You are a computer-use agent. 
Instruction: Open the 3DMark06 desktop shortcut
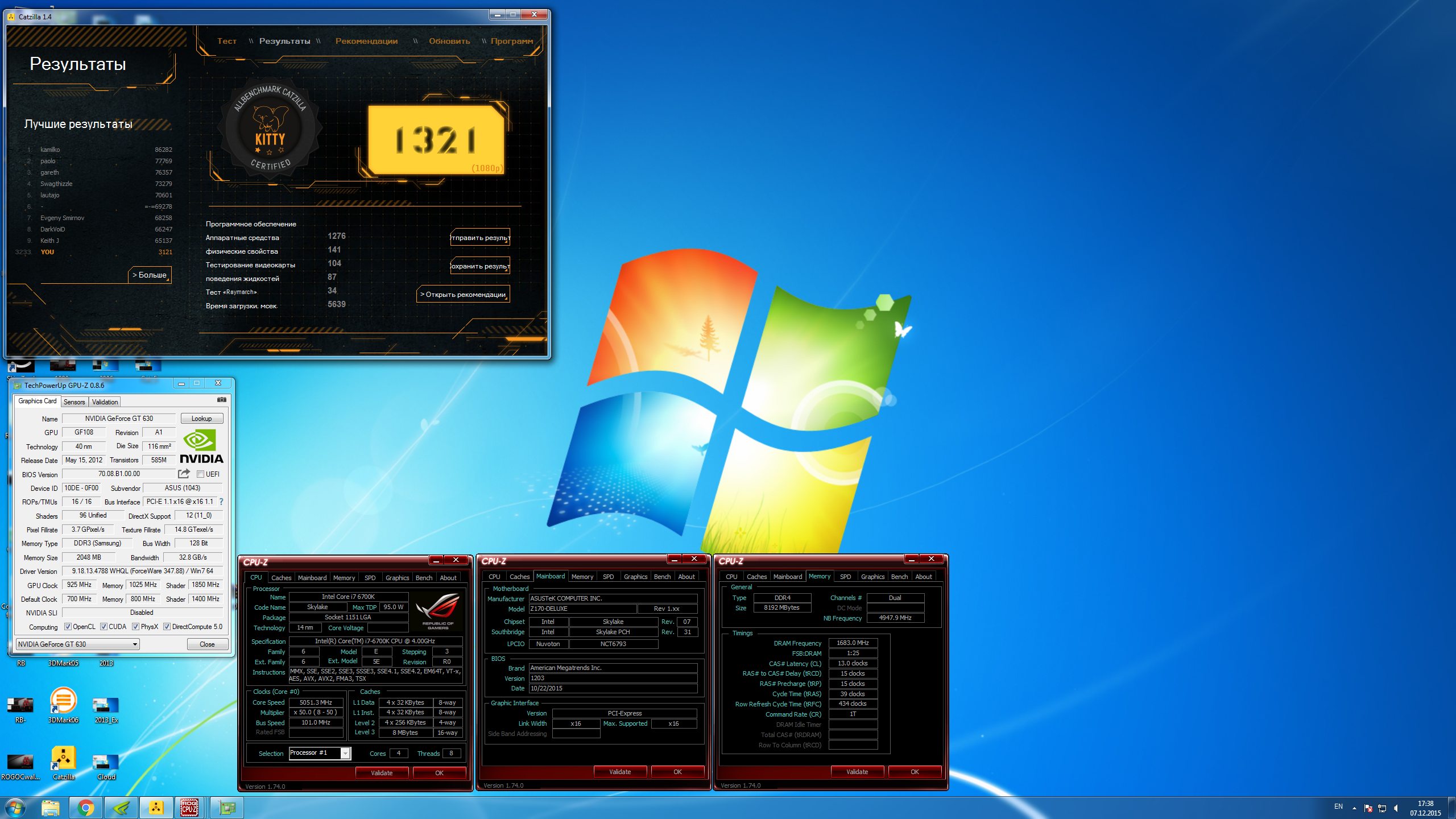tap(63, 705)
